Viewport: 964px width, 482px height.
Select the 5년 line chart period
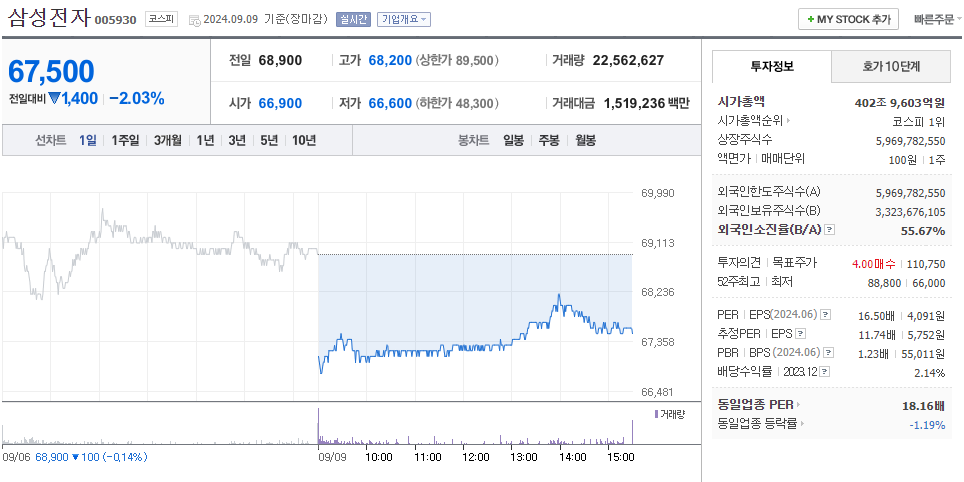click(x=269, y=140)
